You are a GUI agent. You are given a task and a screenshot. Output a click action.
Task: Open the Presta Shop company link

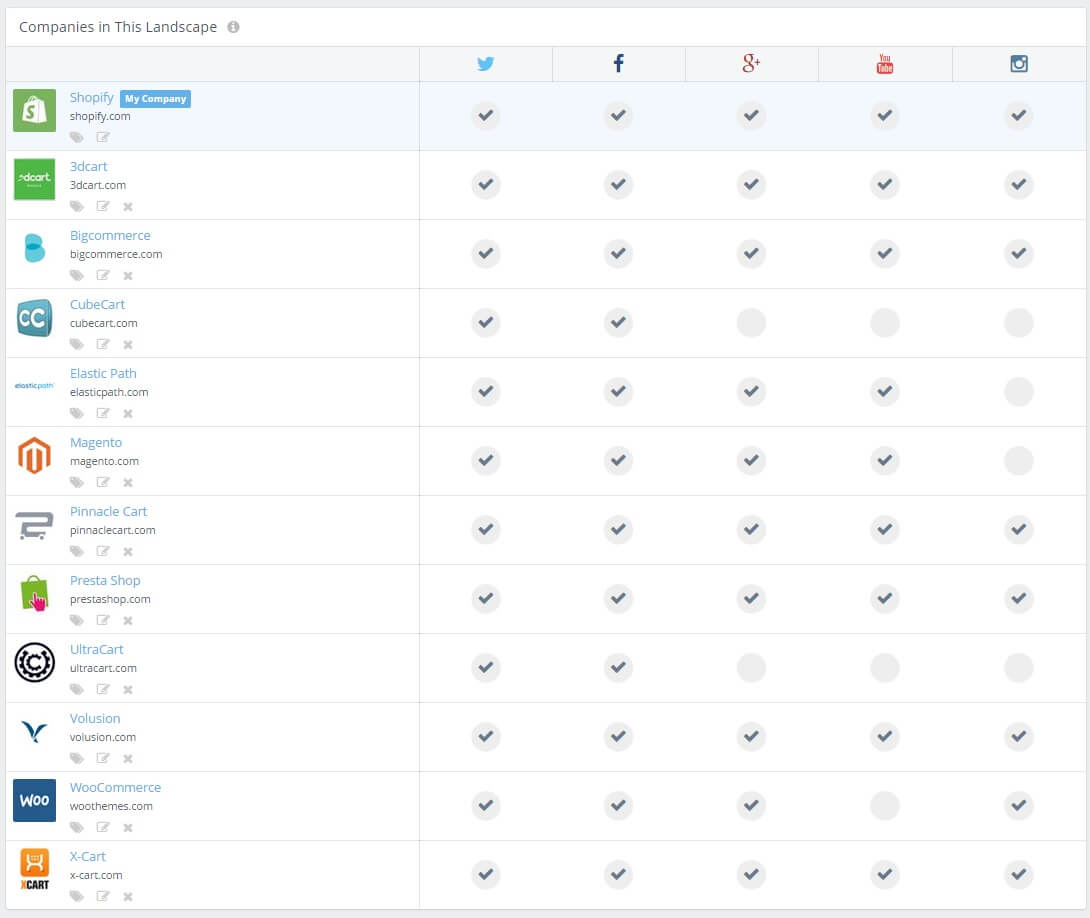pos(105,580)
